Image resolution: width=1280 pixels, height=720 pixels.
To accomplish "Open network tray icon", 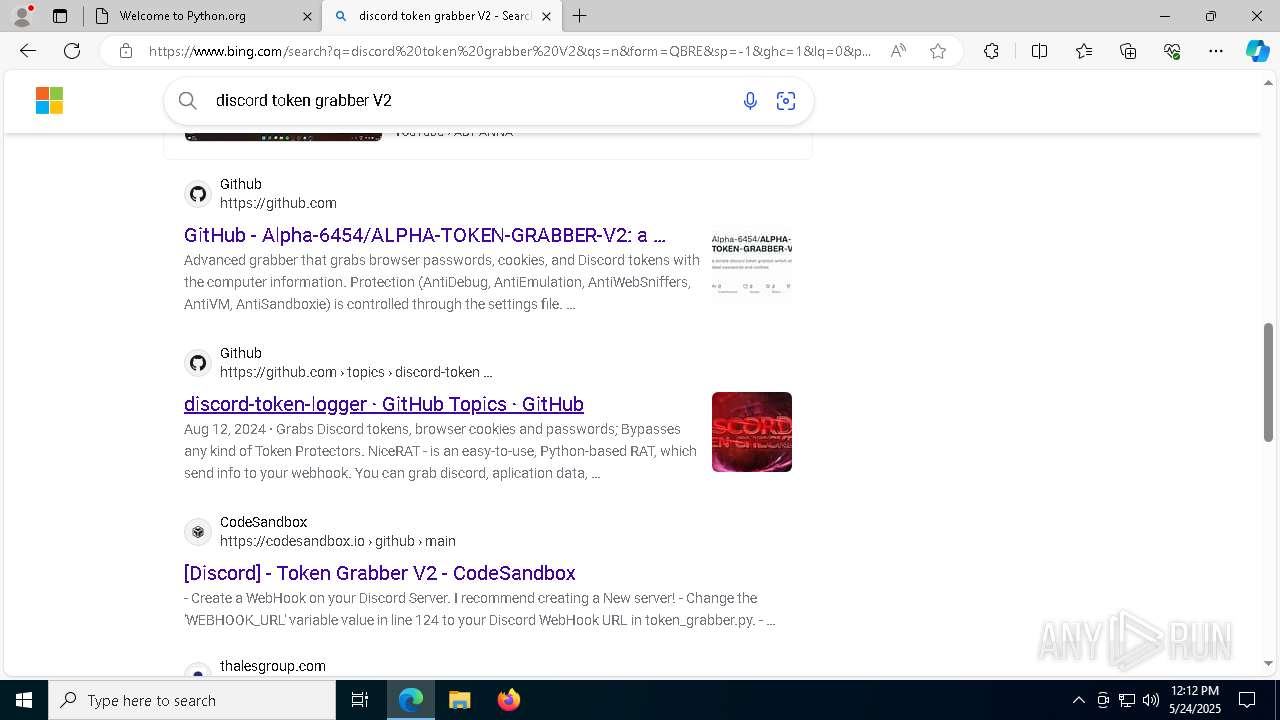I will tap(1126, 700).
